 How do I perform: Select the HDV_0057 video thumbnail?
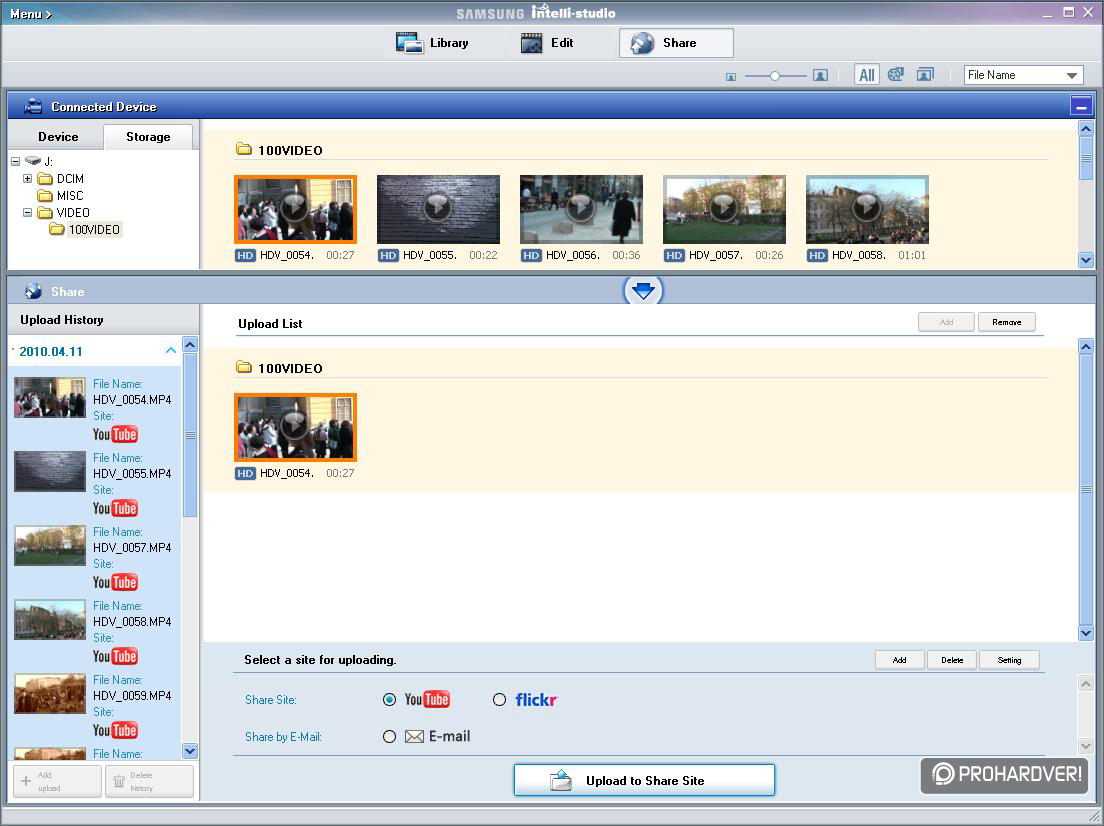point(724,209)
